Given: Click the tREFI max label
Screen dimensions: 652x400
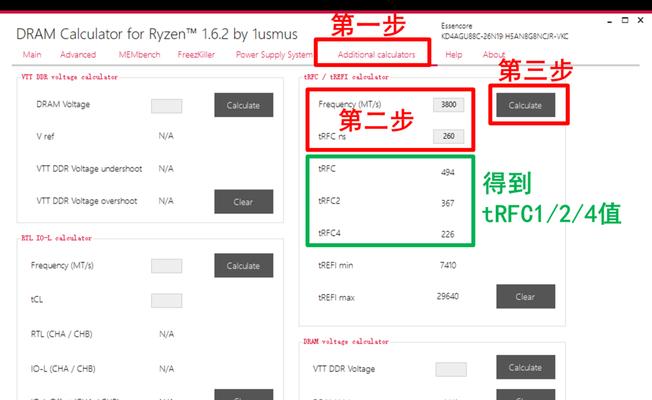Looking at the screenshot, I should (336, 298).
